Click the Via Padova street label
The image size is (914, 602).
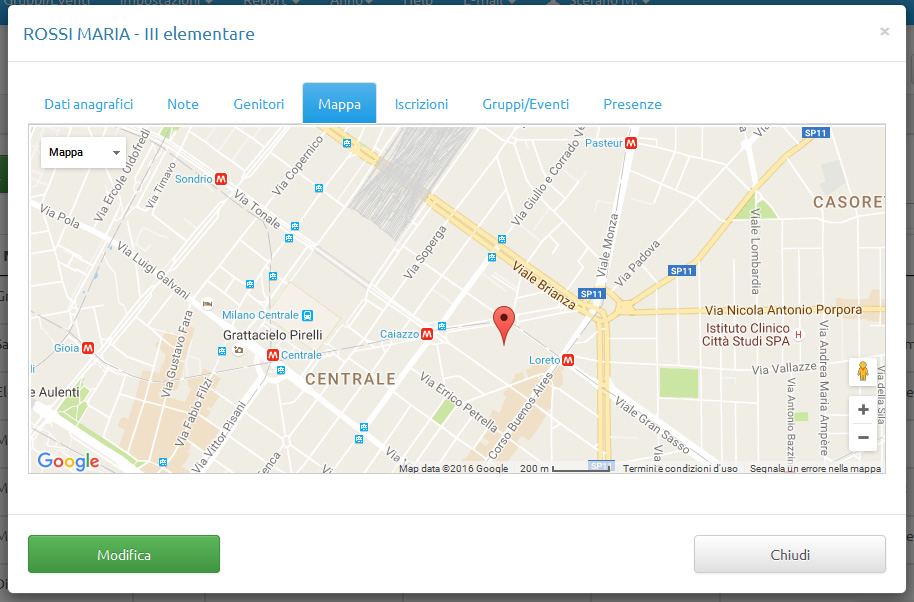click(638, 263)
